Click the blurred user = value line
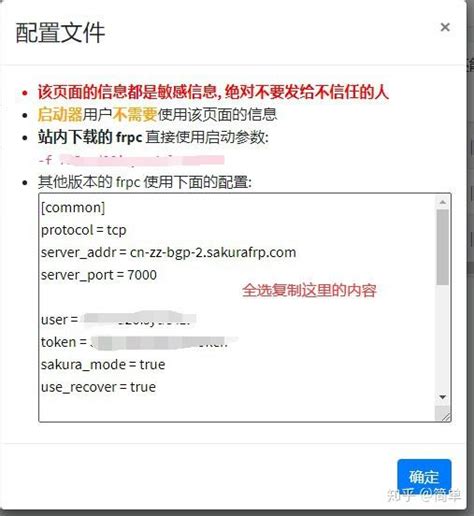Viewport: 474px width, 516px height. click(x=118, y=319)
